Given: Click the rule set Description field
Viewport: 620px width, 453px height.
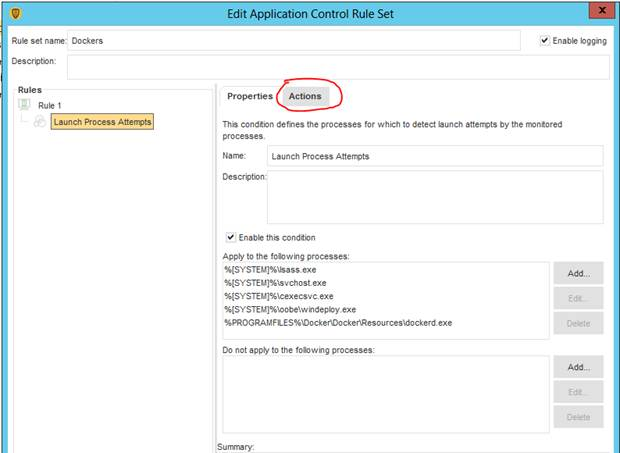Looking at the screenshot, I should 338,67.
